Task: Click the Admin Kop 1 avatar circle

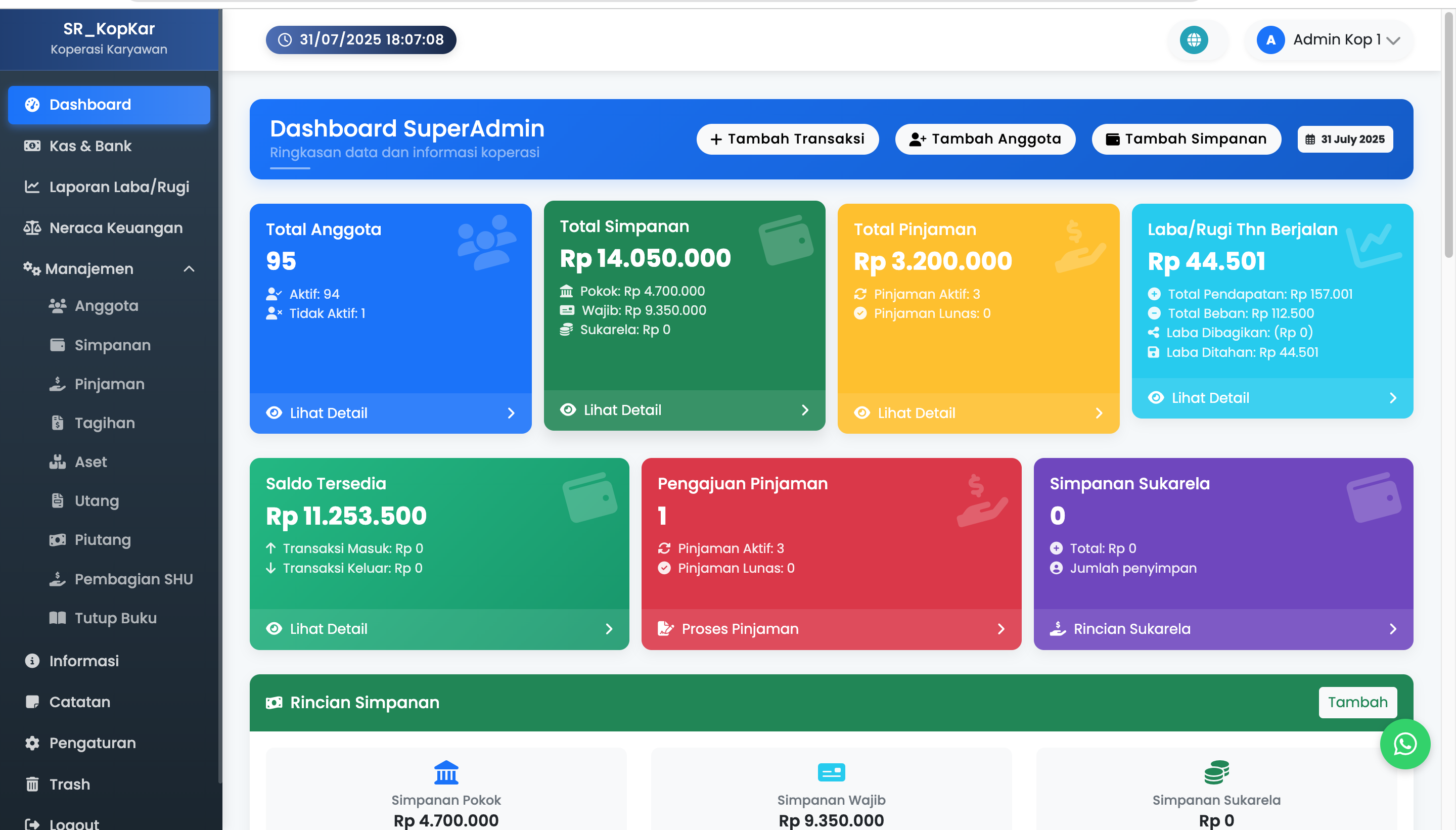Action: click(x=1270, y=40)
